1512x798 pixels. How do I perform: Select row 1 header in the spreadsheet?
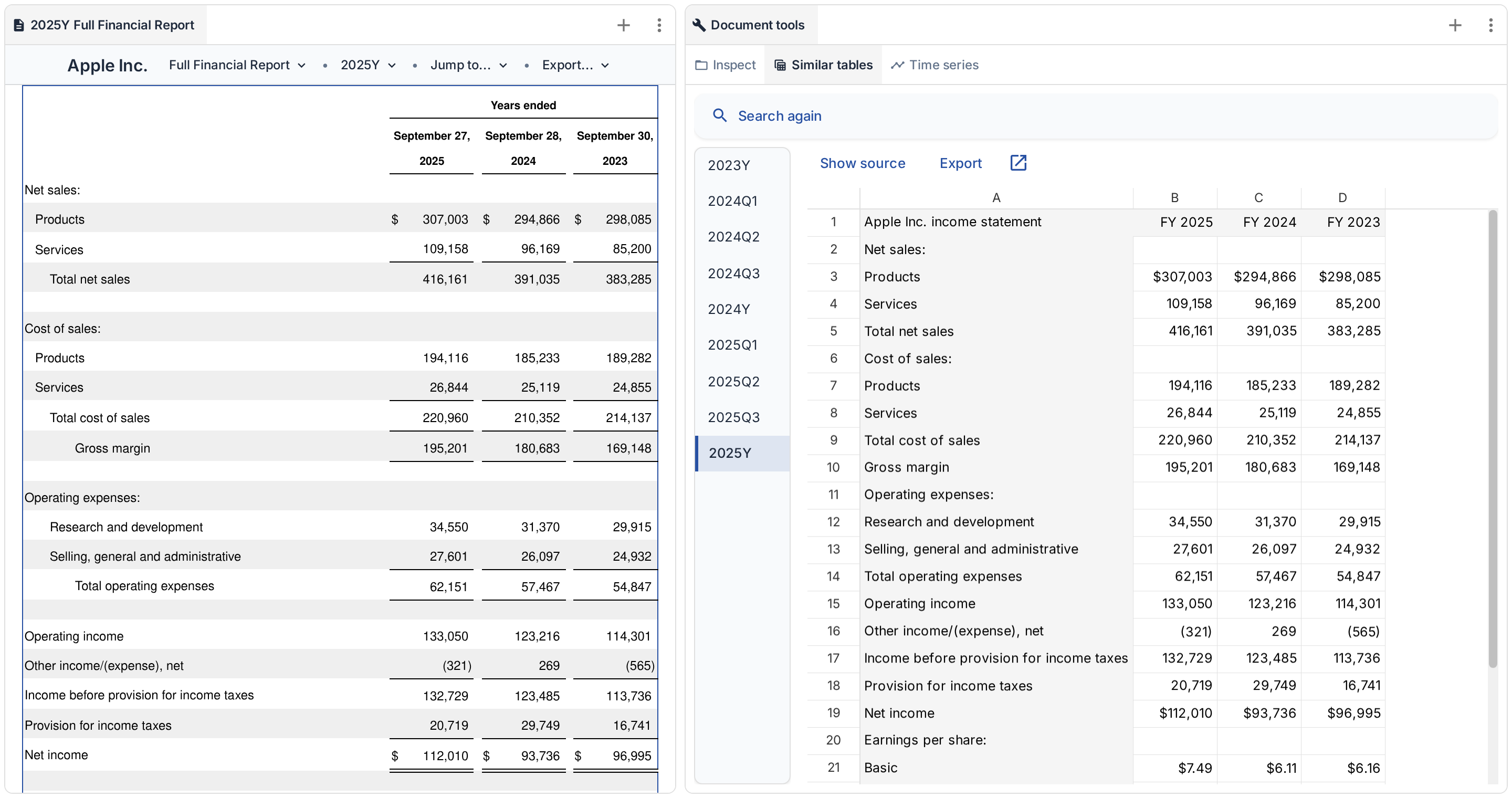(834, 222)
